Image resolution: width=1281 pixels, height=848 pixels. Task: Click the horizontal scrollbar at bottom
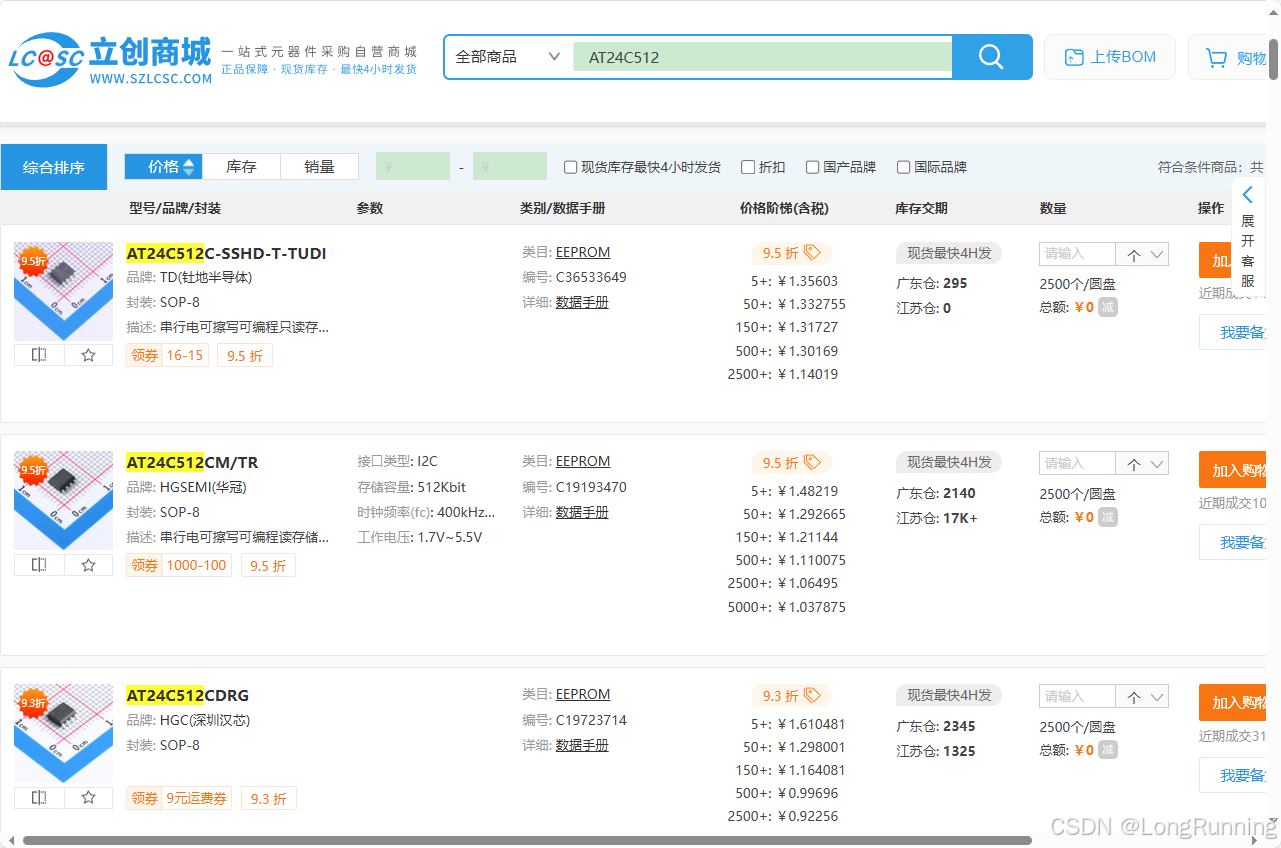point(527,841)
